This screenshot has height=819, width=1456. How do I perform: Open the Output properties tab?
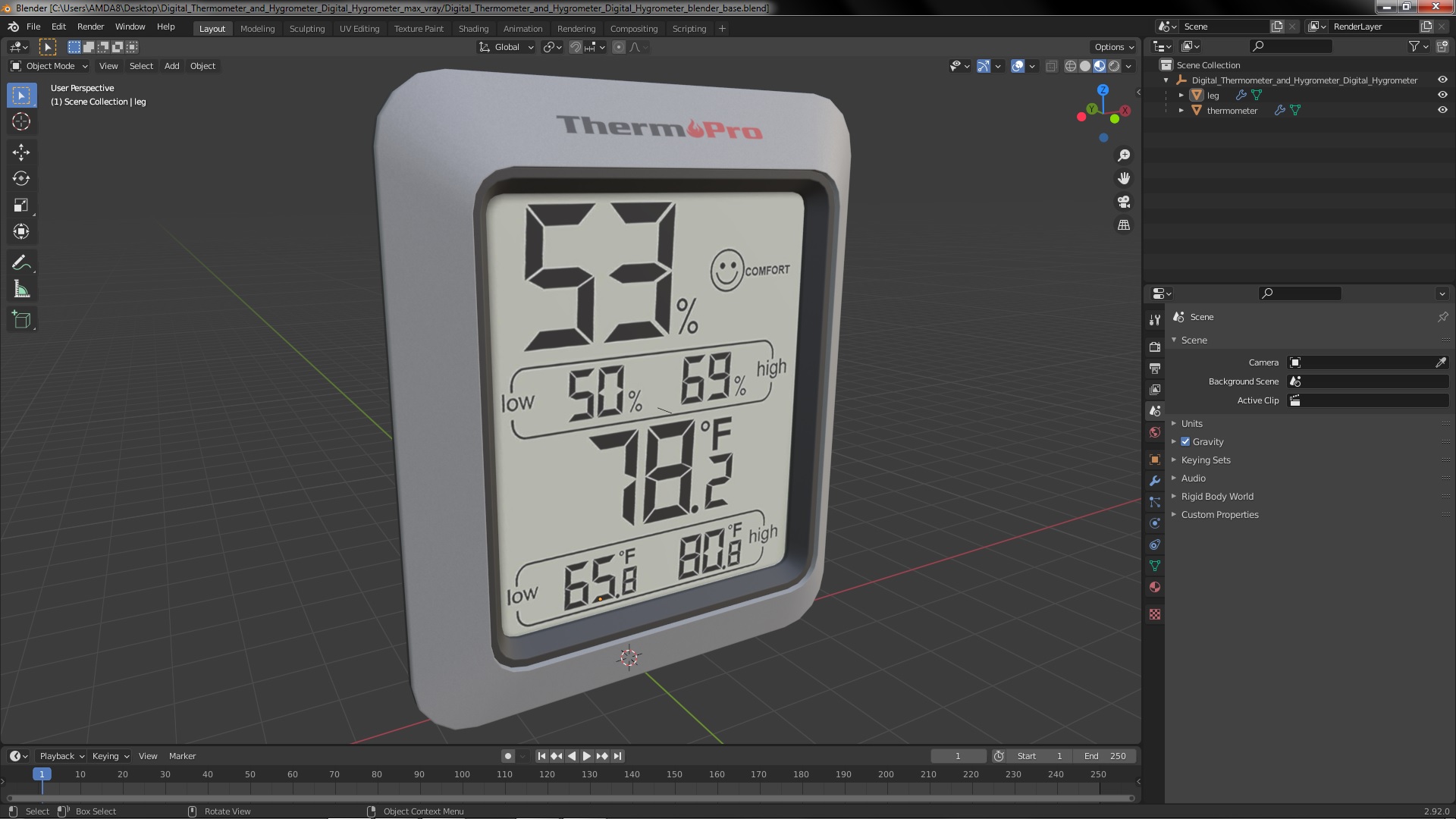(1155, 368)
